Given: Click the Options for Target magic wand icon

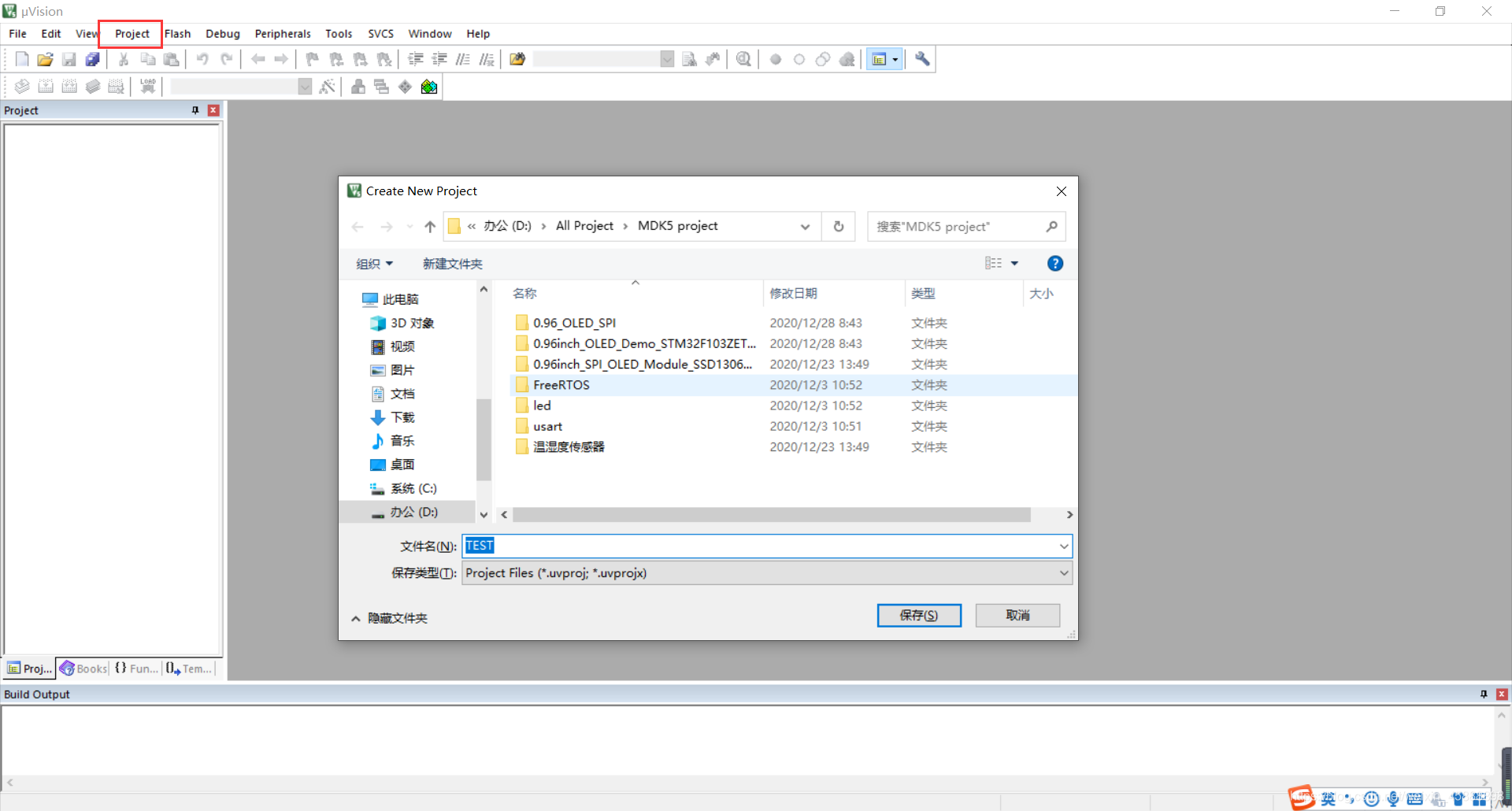Looking at the screenshot, I should click(x=328, y=87).
